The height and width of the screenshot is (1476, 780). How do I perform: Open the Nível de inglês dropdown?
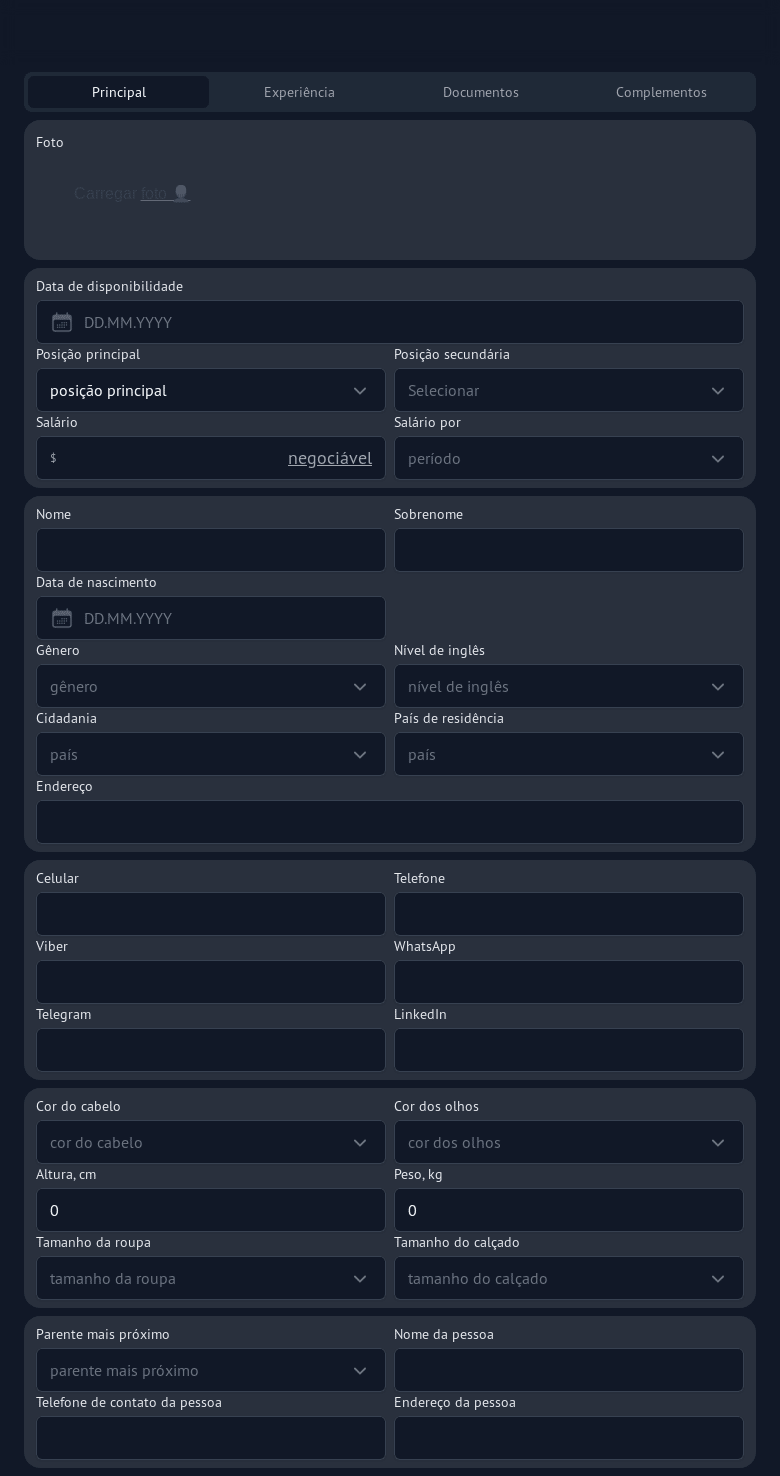[568, 686]
